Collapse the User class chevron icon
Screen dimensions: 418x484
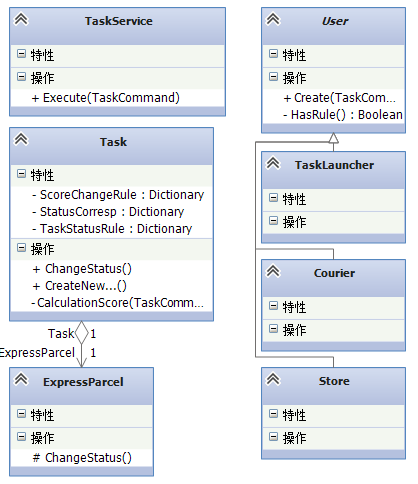[273, 19]
